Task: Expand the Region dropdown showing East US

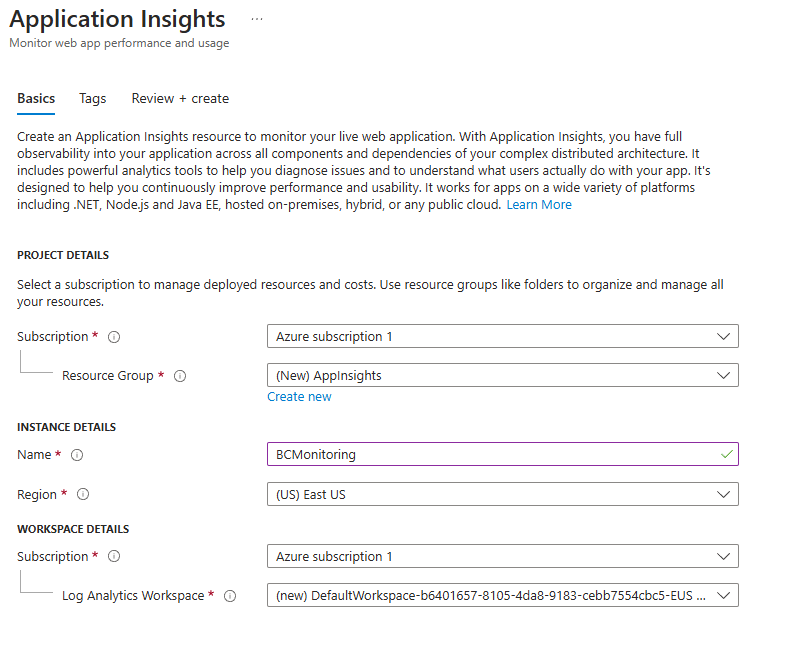Action: 502,494
